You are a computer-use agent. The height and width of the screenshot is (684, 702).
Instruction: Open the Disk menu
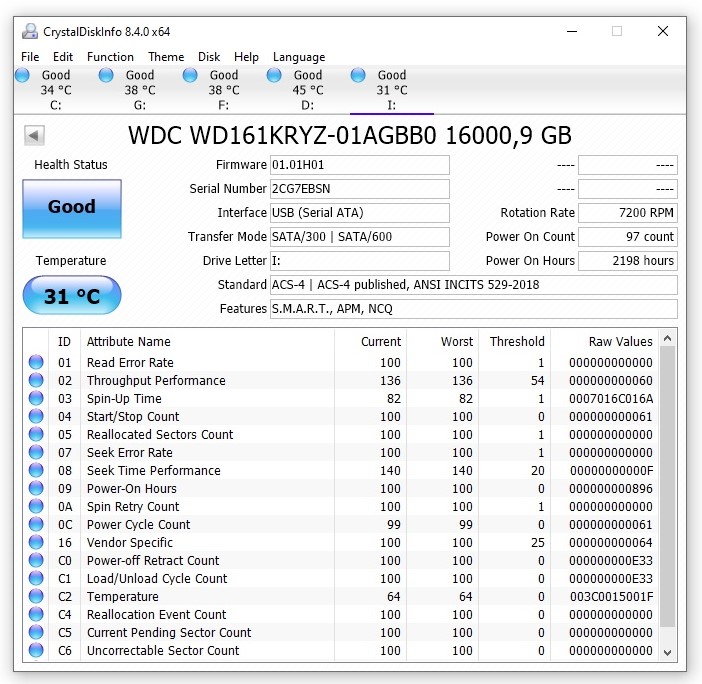pyautogui.click(x=209, y=57)
